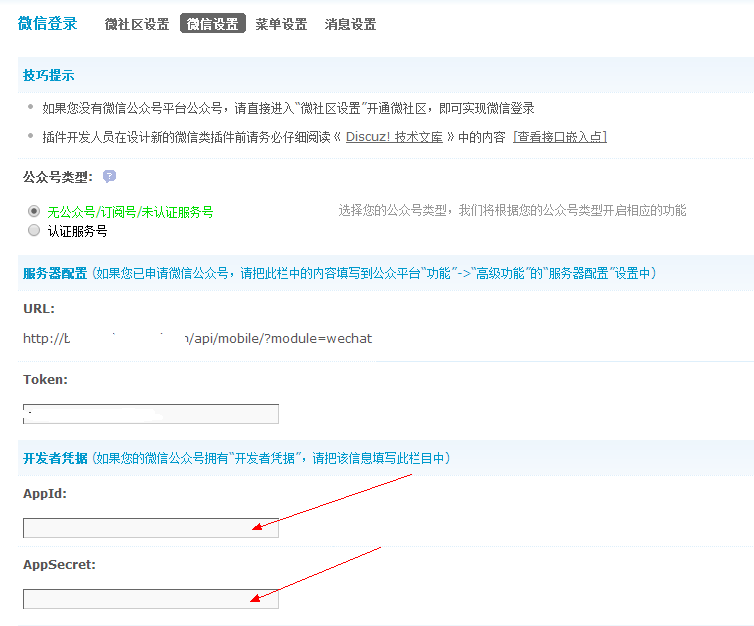Image resolution: width=754 pixels, height=626 pixels.
Task: Click the 技巧提示 section header
Action: click(x=49, y=75)
